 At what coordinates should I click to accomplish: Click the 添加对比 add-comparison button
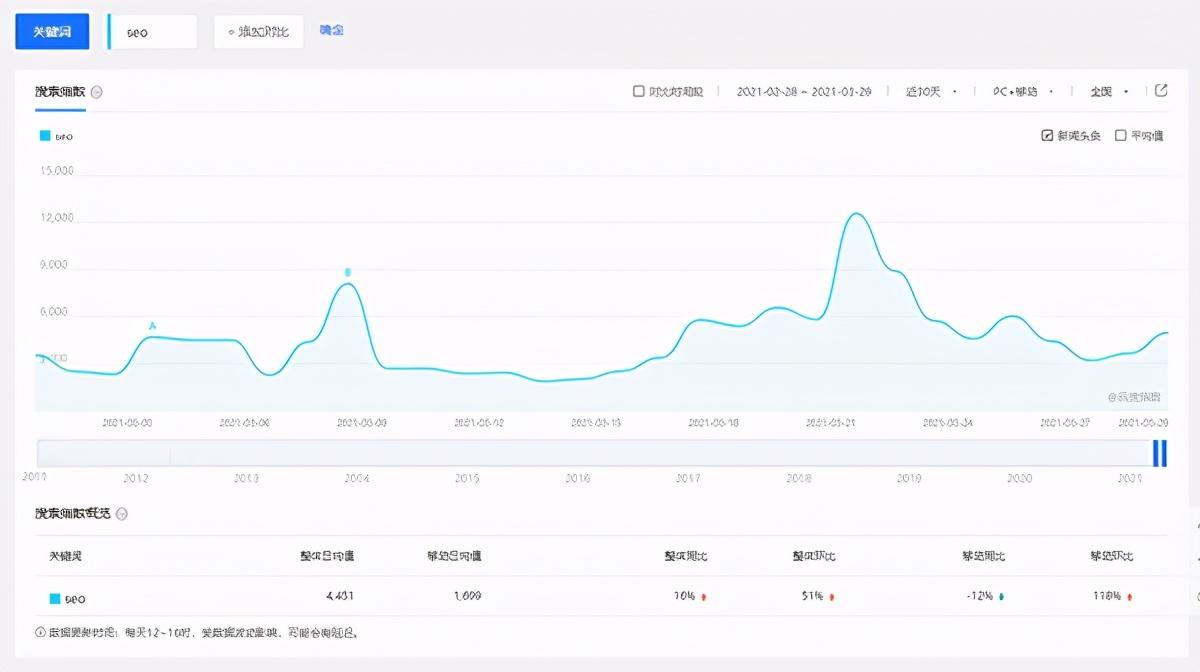[x=258, y=32]
